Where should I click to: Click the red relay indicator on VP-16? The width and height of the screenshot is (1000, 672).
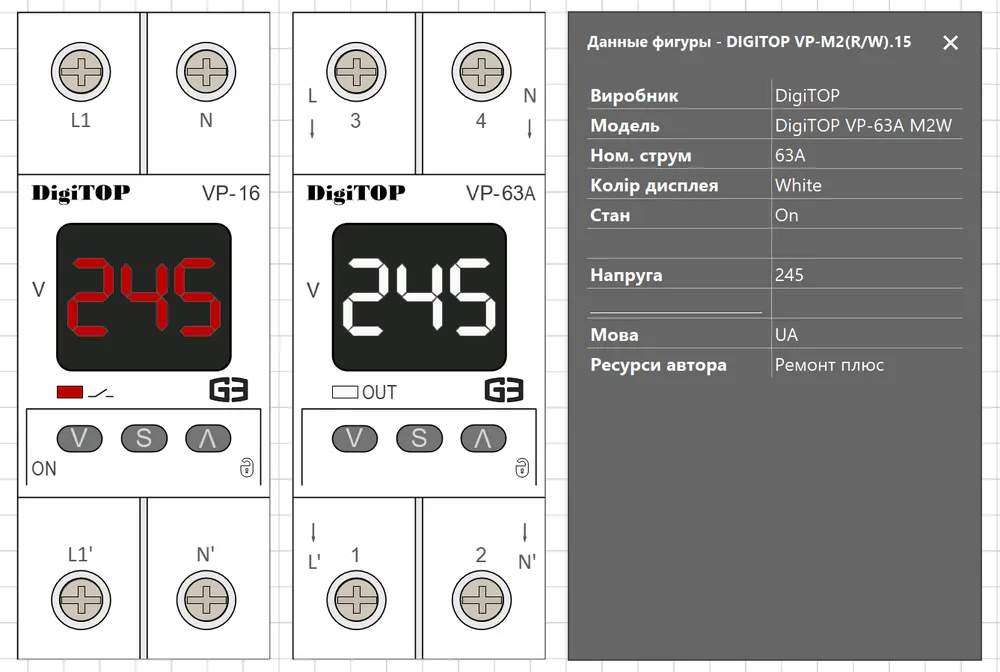[70, 392]
